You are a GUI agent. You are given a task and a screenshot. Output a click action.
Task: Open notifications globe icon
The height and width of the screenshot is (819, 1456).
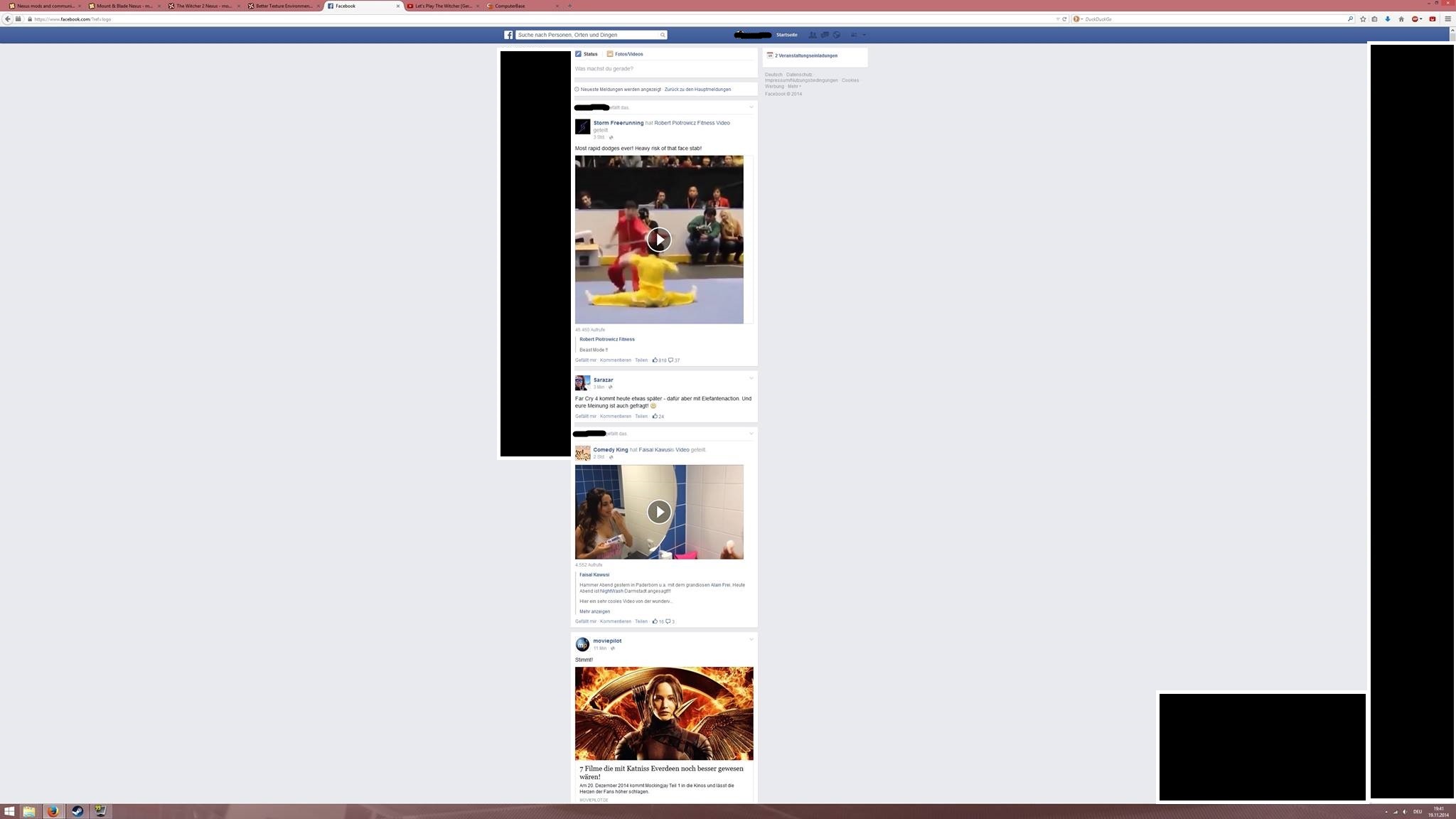[x=837, y=35]
